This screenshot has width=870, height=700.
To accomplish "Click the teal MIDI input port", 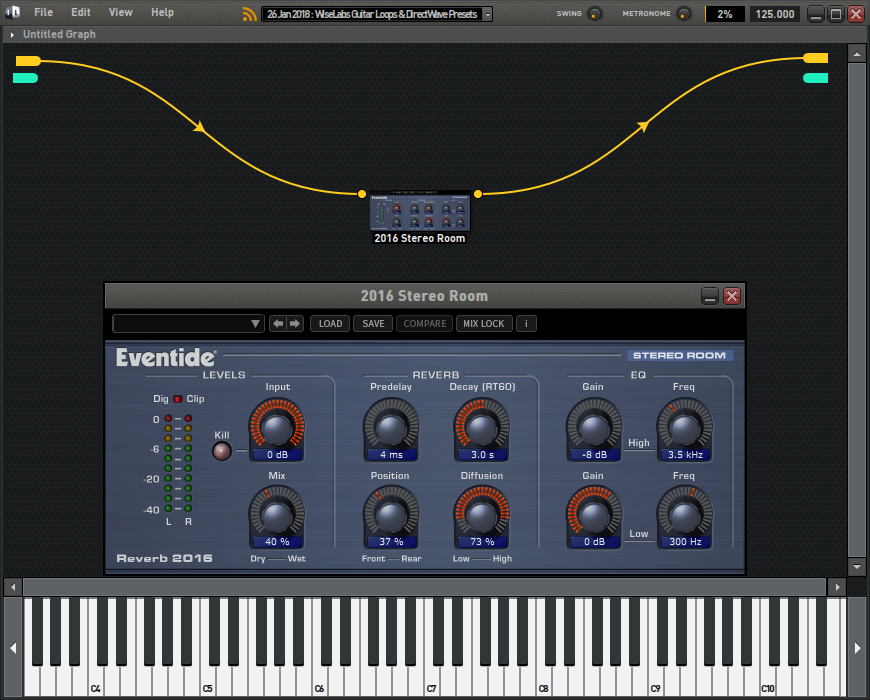I will pyautogui.click(x=26, y=78).
